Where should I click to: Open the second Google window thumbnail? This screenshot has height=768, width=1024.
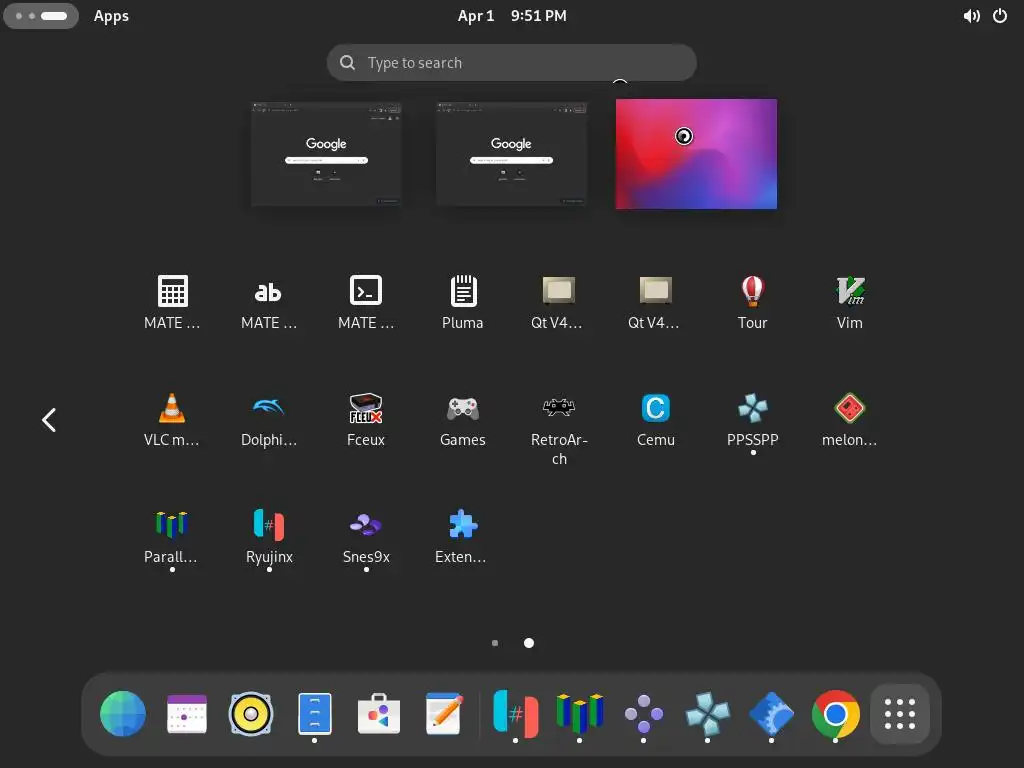(x=511, y=154)
